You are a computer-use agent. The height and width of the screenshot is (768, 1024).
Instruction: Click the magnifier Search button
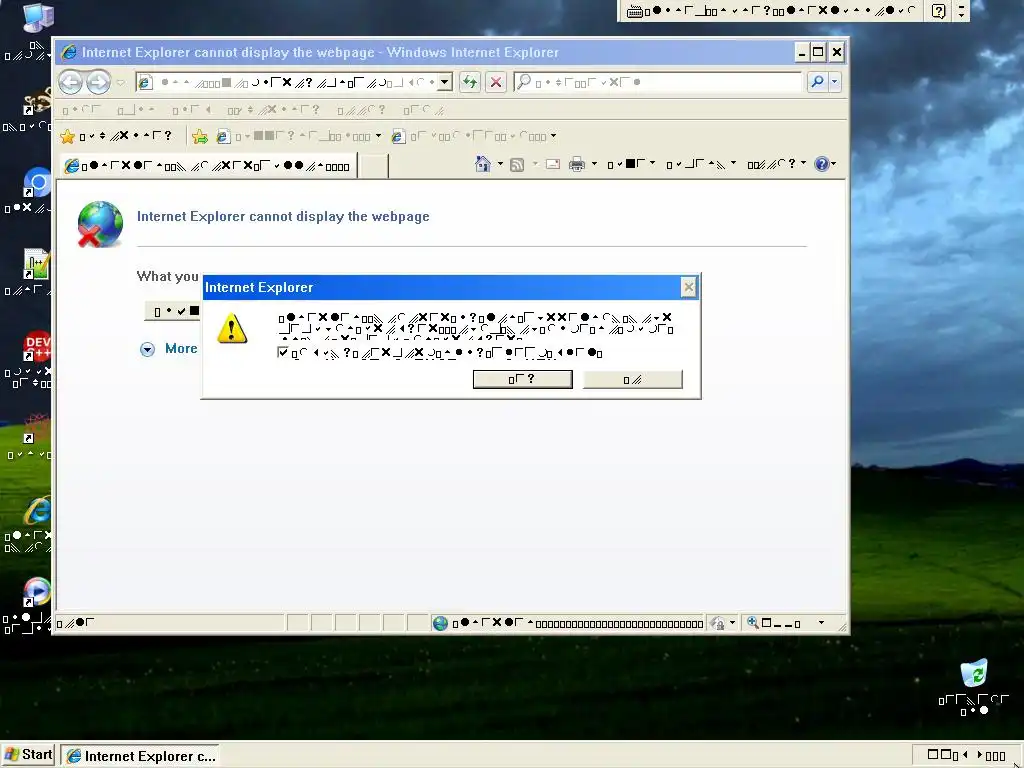(817, 82)
